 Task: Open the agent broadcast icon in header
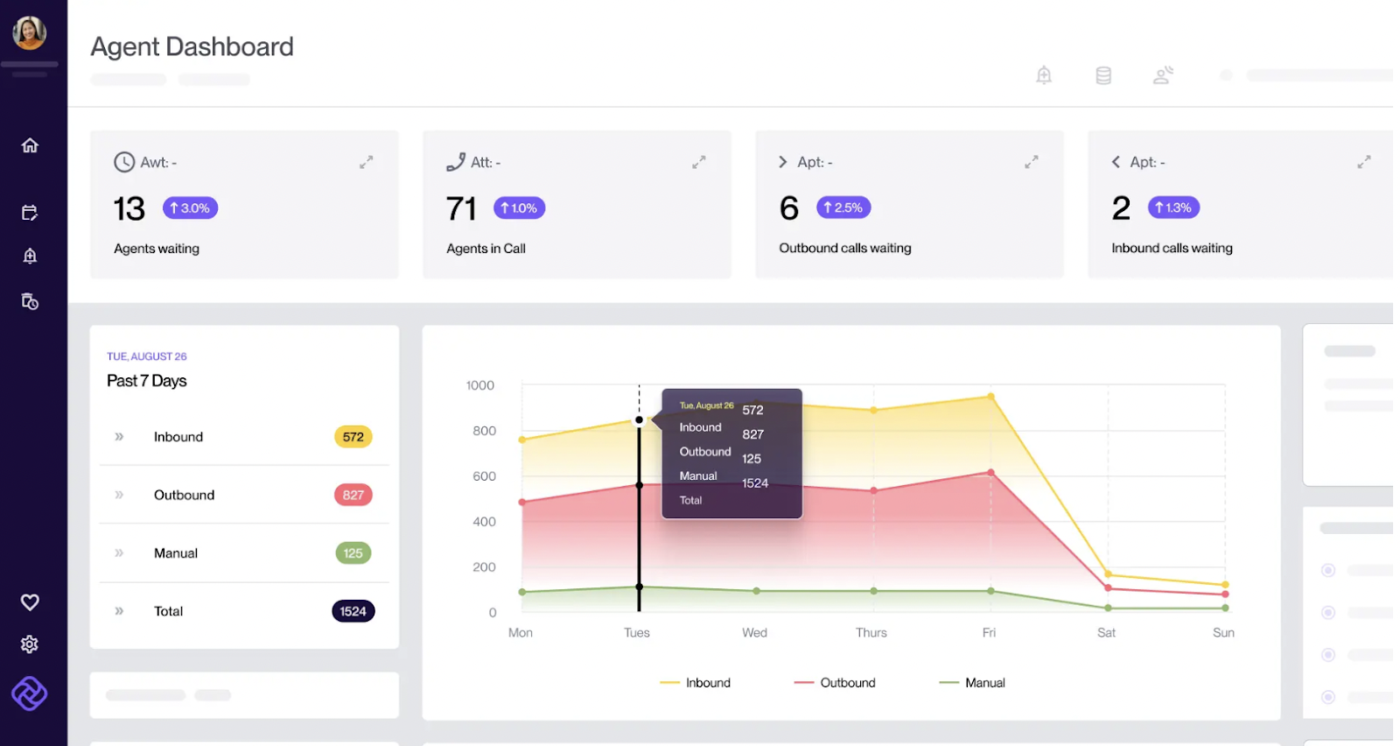tap(1163, 75)
